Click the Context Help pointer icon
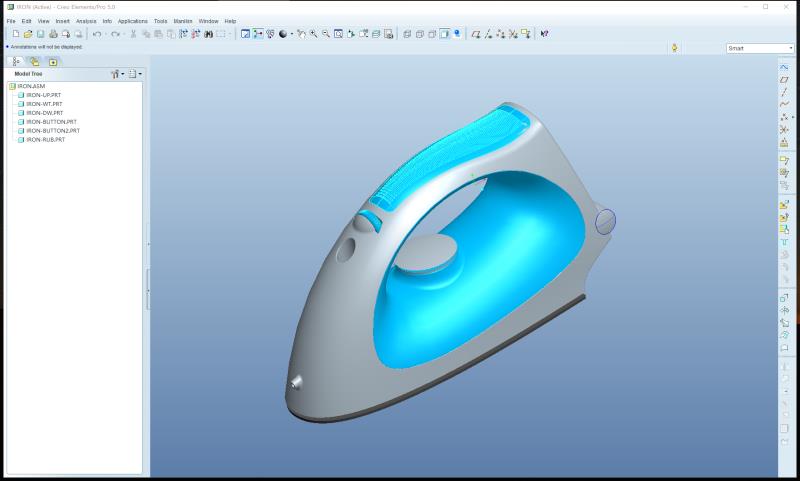 point(544,34)
